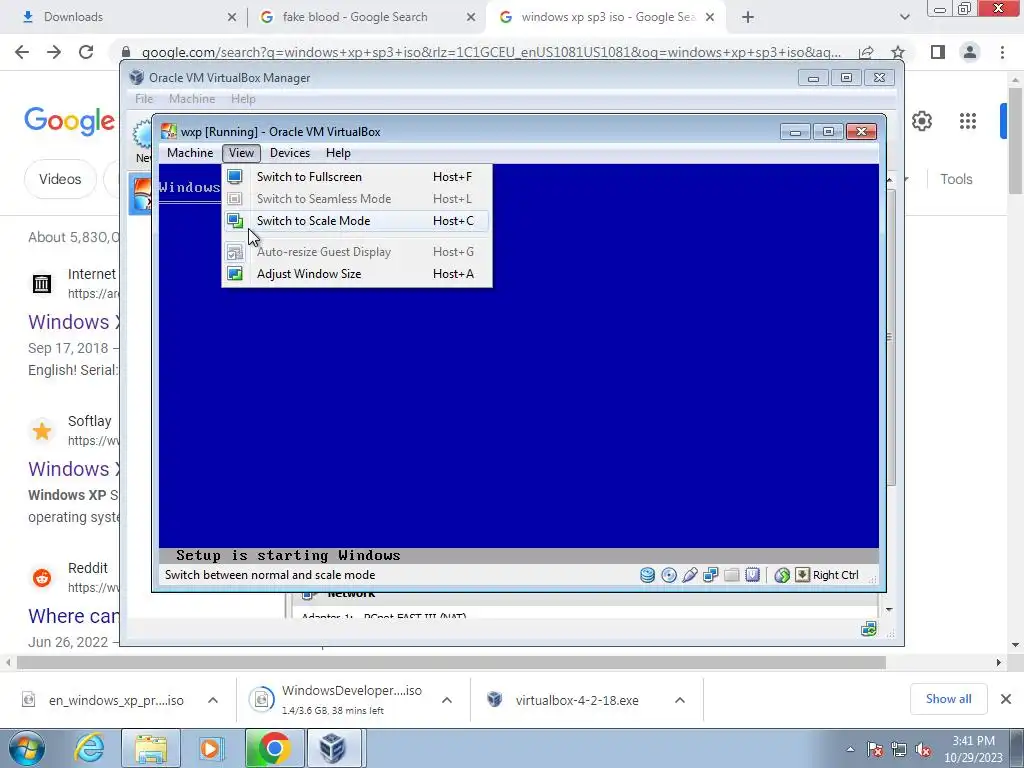The image size is (1024, 768).
Task: Click the mouse integration status icon
Action: coord(782,575)
